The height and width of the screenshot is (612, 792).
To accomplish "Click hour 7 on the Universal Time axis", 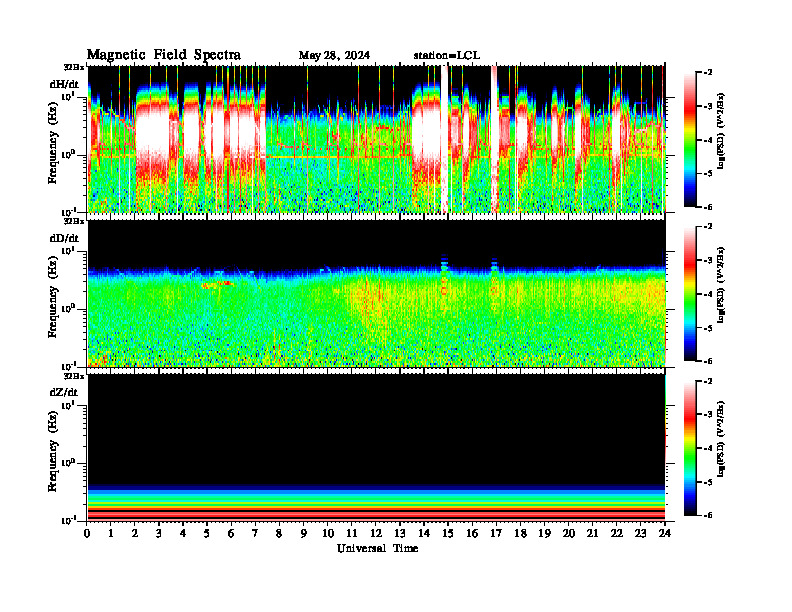I will (255, 533).
